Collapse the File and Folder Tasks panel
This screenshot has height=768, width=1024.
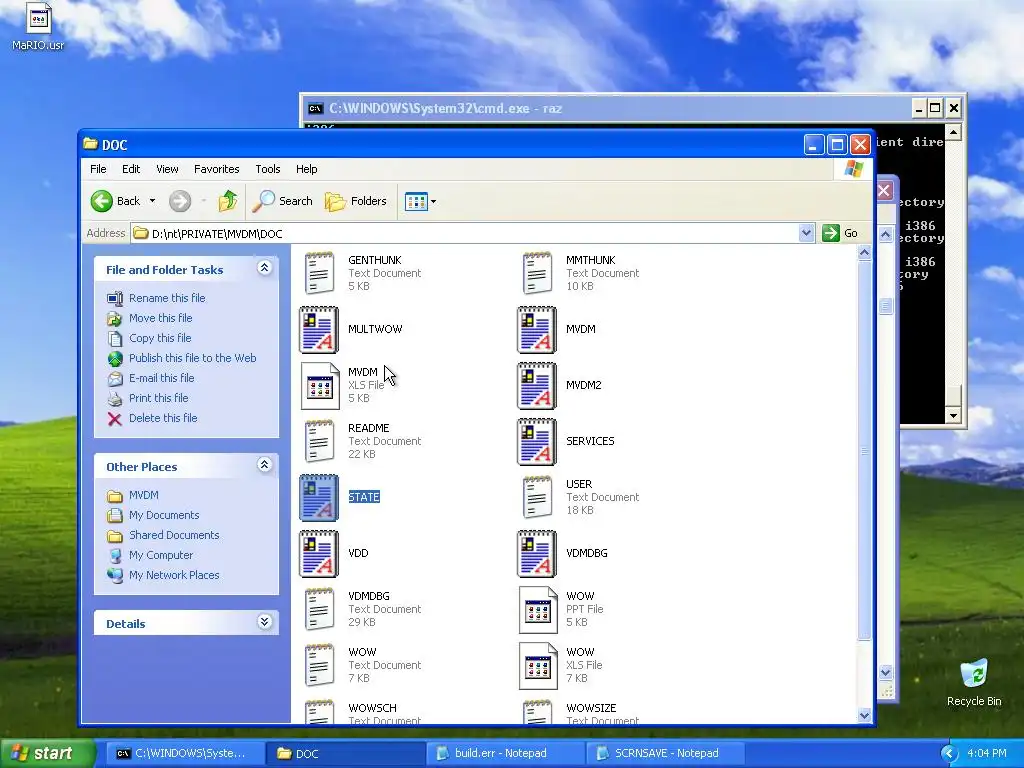[264, 268]
